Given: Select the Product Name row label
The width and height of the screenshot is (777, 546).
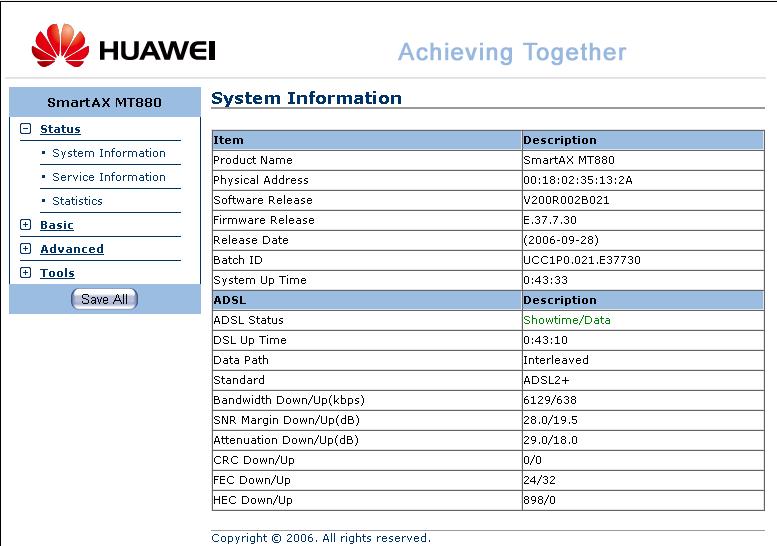Looking at the screenshot, I should (253, 160).
